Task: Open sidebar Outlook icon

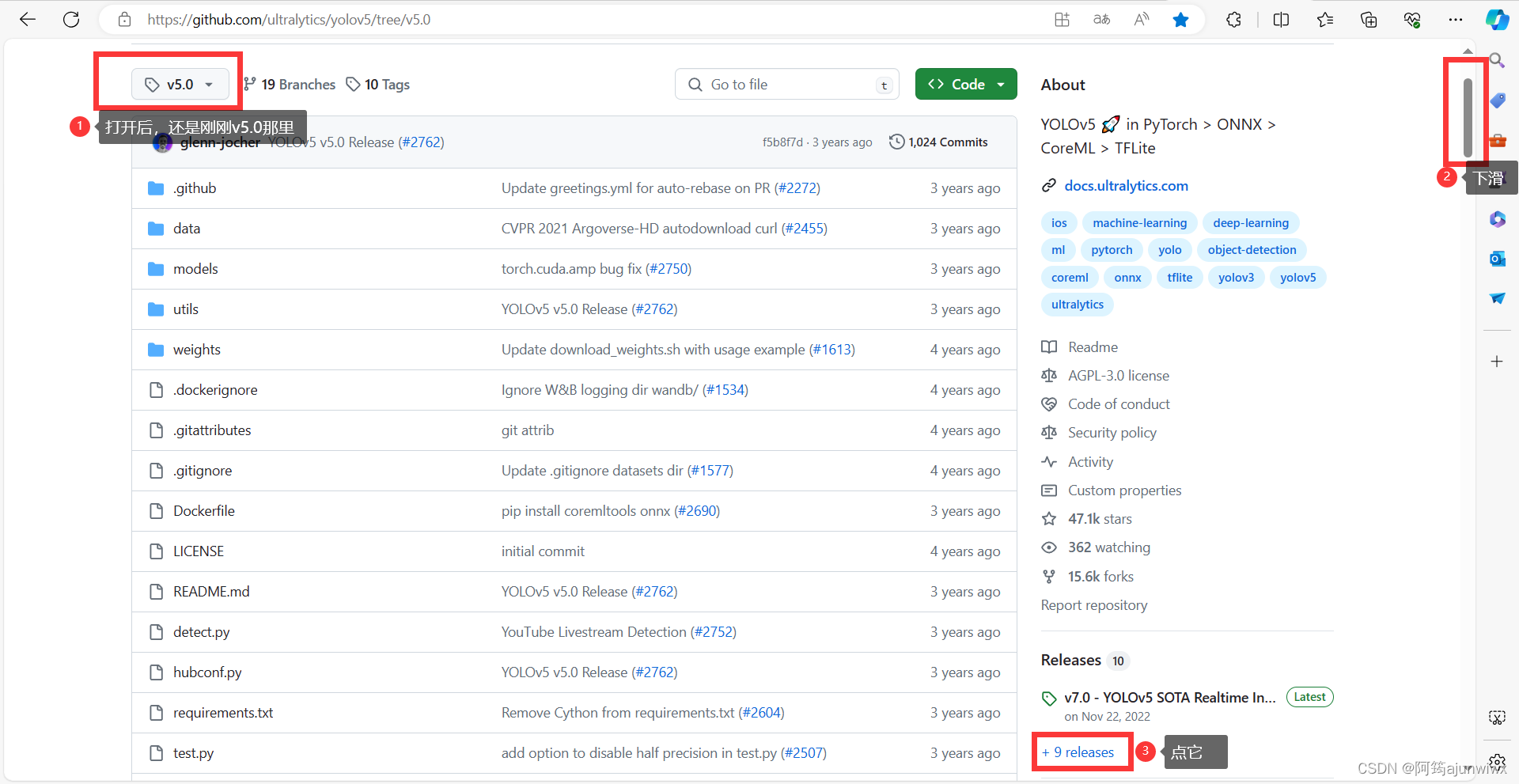Action: [x=1498, y=259]
